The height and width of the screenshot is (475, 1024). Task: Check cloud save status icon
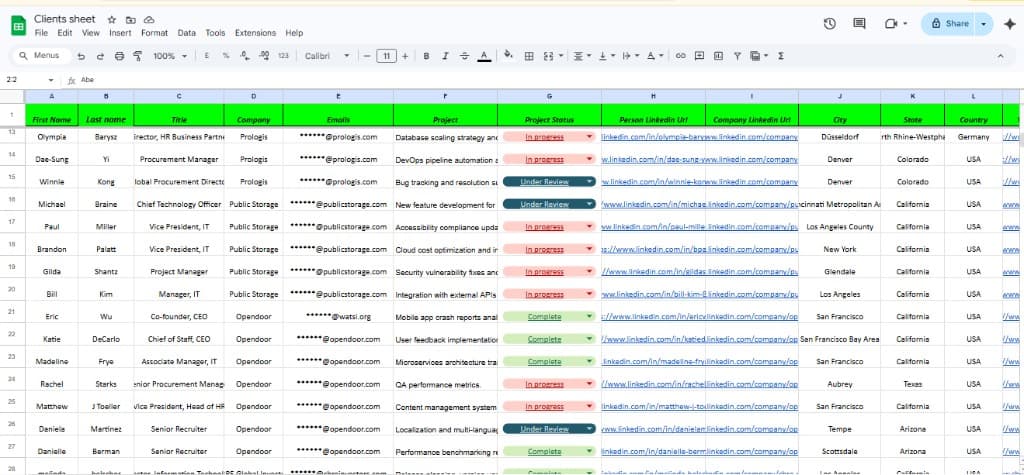[150, 20]
